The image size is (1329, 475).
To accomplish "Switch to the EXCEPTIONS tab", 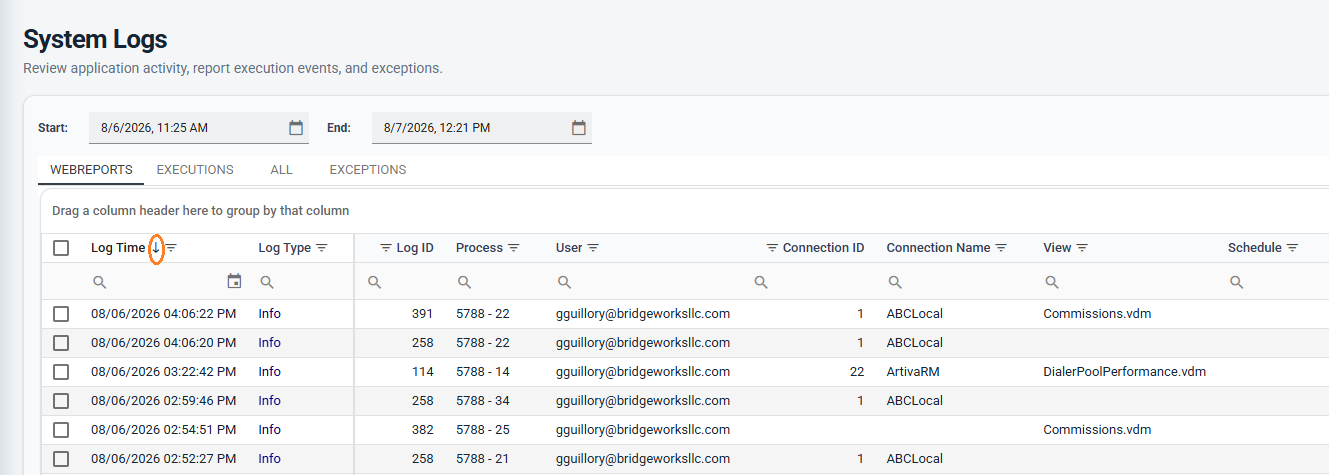I will pyautogui.click(x=368, y=170).
